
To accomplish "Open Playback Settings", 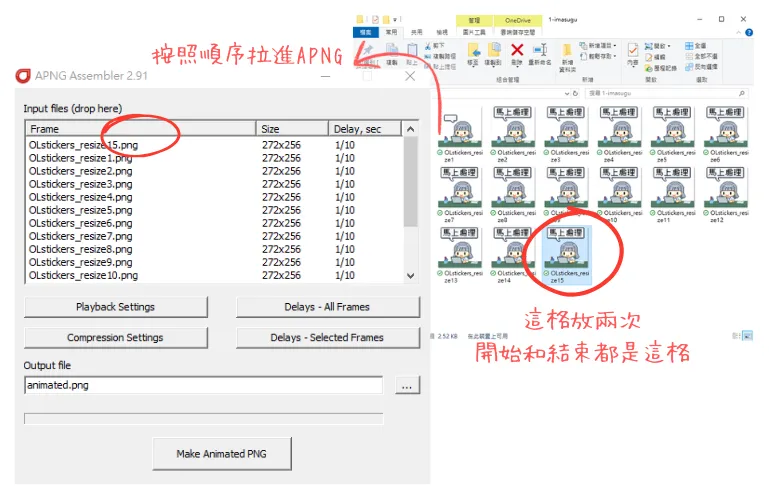I will (x=115, y=307).
